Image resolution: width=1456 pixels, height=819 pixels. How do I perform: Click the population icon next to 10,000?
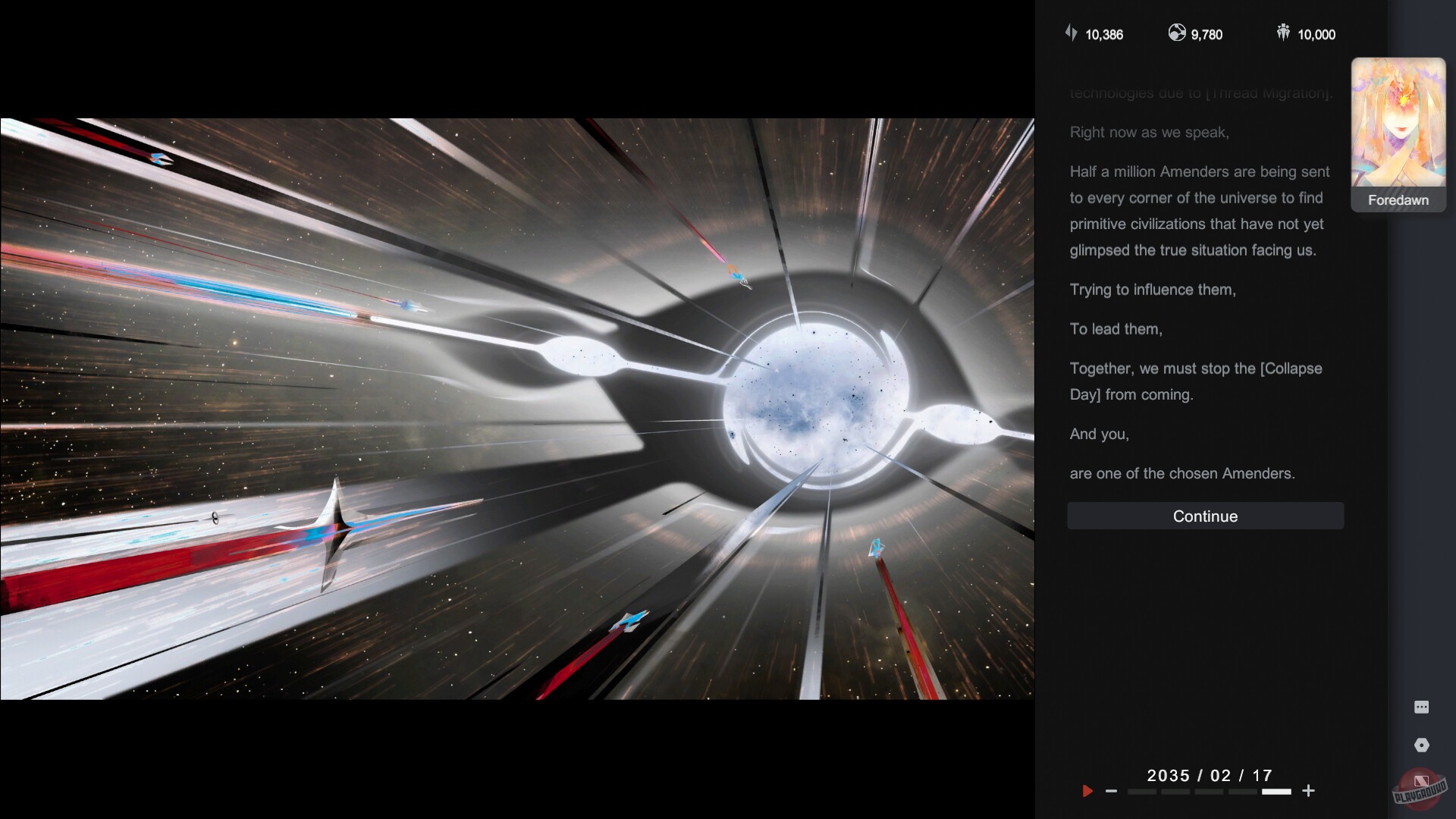[1282, 32]
